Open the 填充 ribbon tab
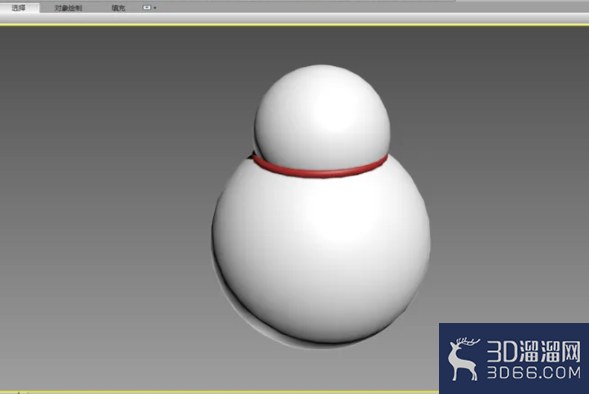589x394 pixels. [118, 8]
